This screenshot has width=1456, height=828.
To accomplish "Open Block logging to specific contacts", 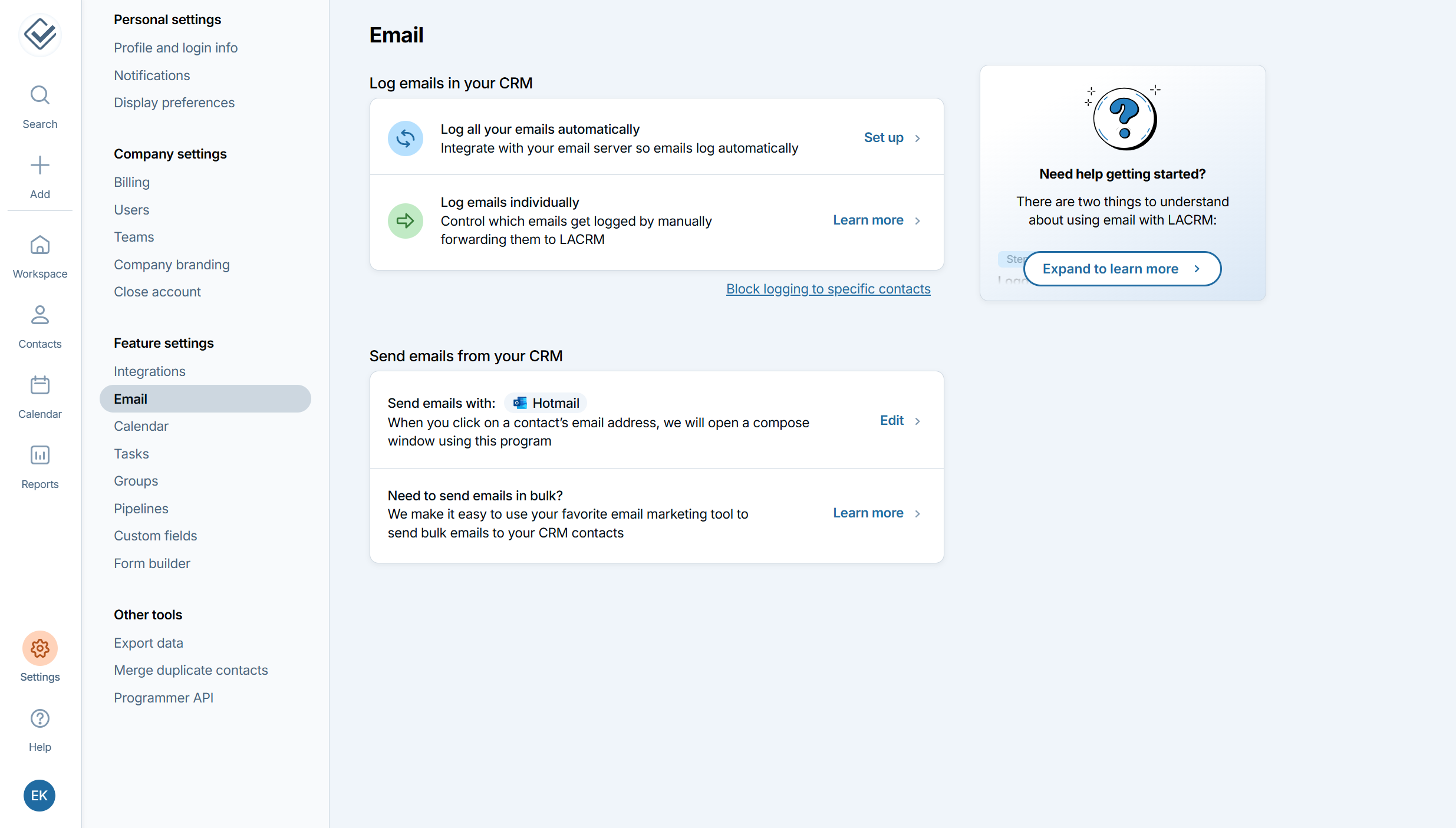I will 828,289.
